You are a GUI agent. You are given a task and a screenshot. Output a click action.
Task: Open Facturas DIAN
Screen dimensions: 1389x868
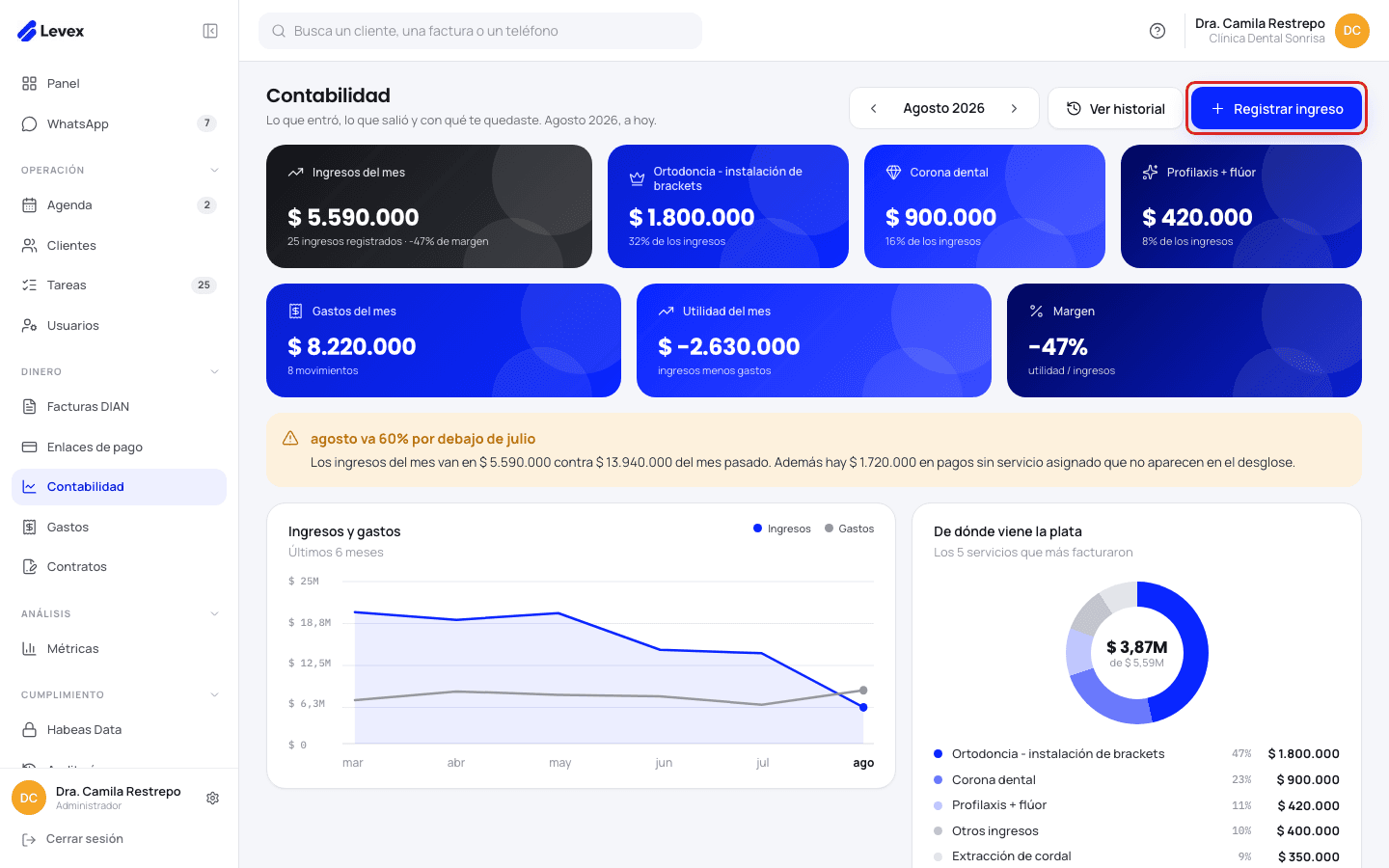click(x=119, y=407)
